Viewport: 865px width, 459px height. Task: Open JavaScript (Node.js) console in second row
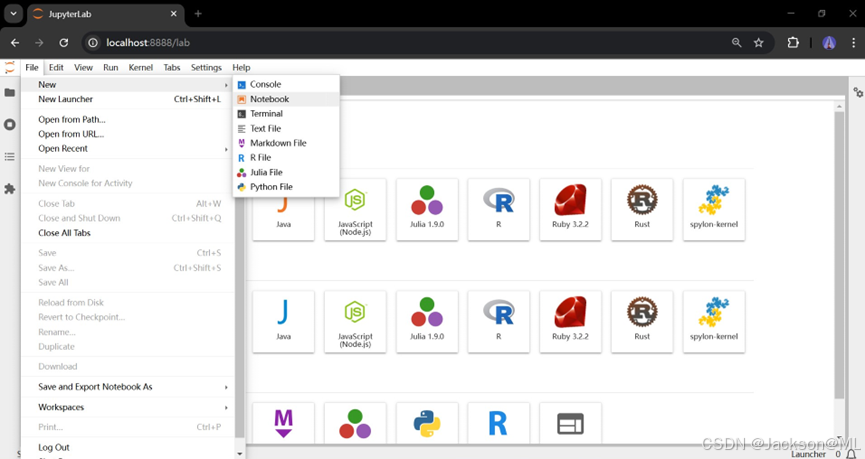(355, 322)
